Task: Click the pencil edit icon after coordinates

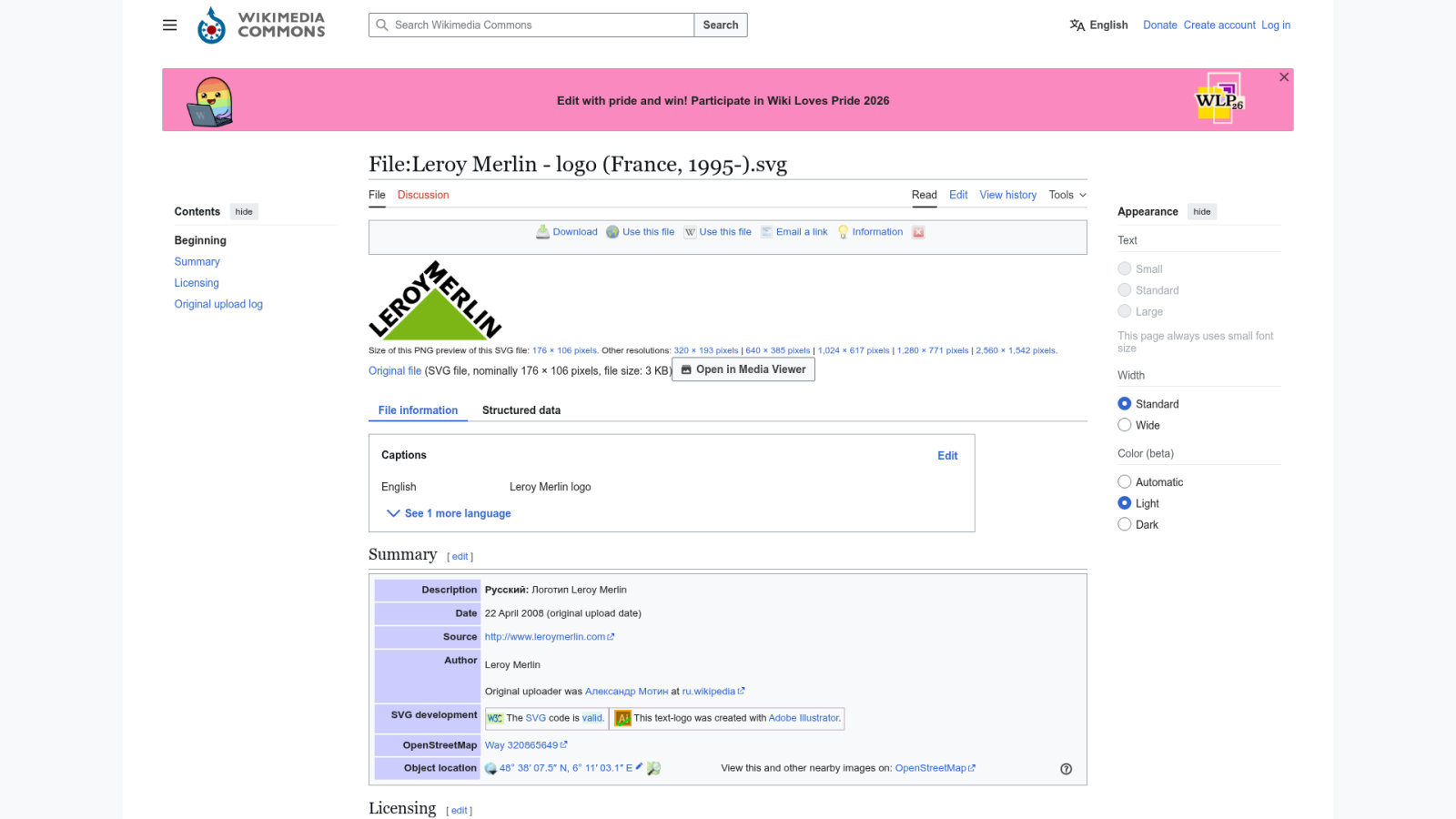Action: point(639,767)
